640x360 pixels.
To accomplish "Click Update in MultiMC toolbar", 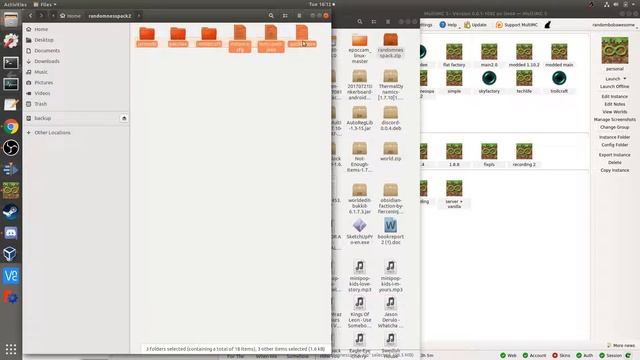I will pyautogui.click(x=475, y=25).
